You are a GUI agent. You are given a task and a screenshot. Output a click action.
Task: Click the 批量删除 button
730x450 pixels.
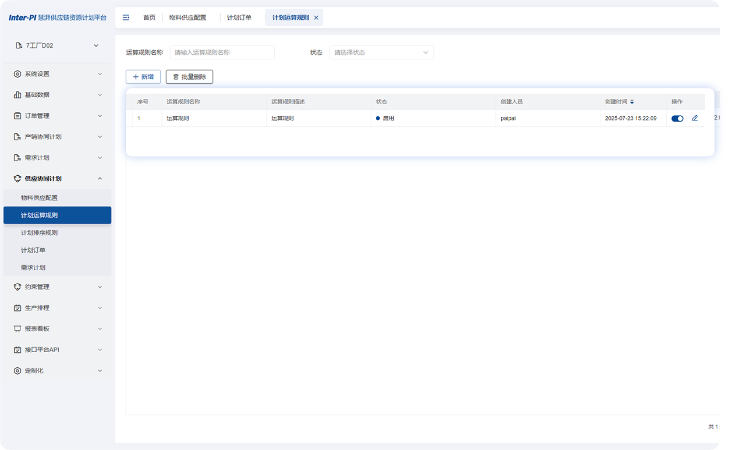pos(189,76)
